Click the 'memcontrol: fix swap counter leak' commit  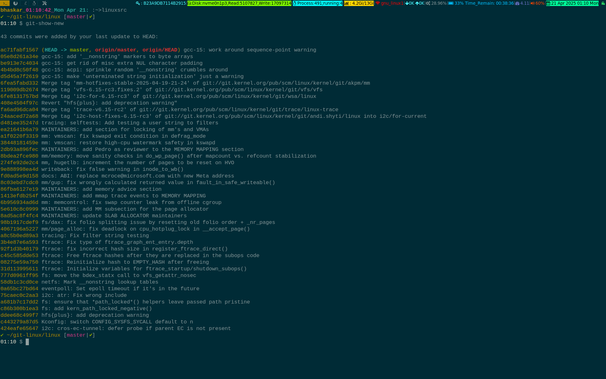111,202
